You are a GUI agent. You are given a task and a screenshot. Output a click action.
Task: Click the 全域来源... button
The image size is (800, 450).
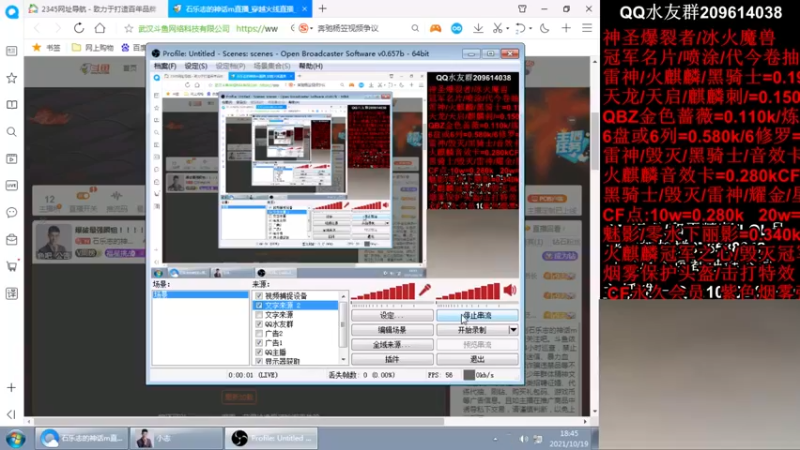pos(392,345)
